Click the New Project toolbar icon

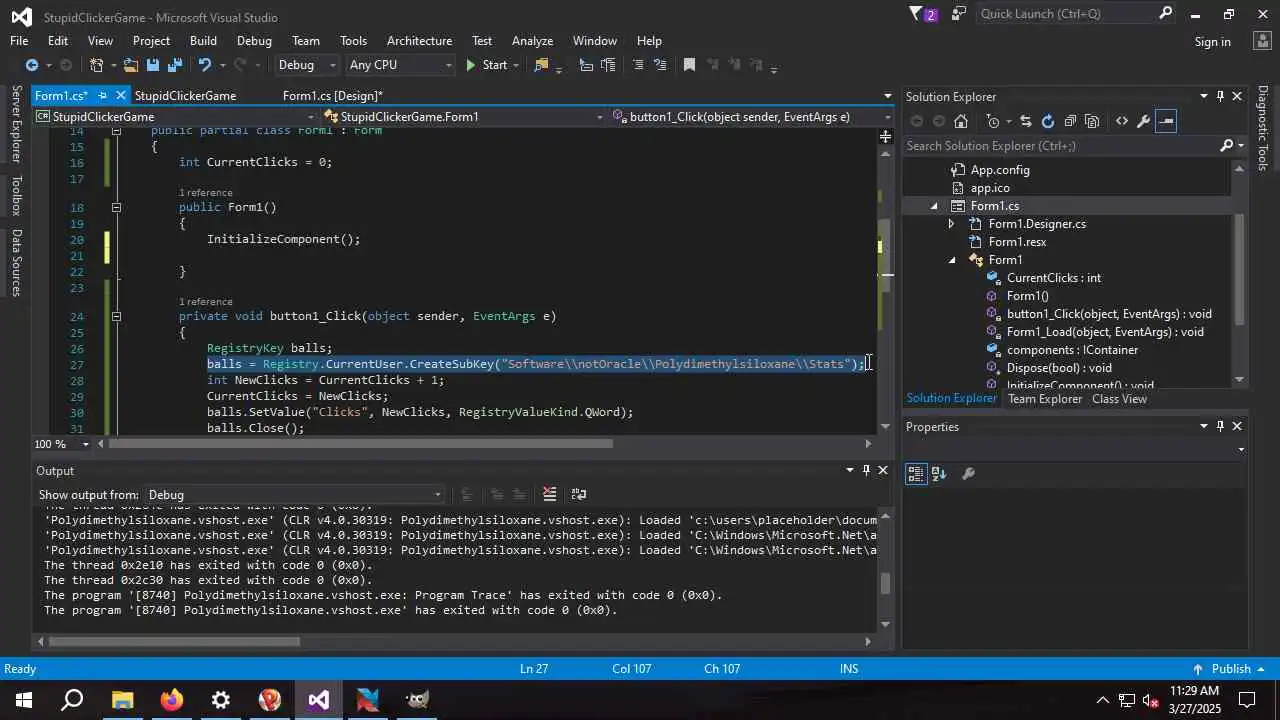[x=97, y=65]
